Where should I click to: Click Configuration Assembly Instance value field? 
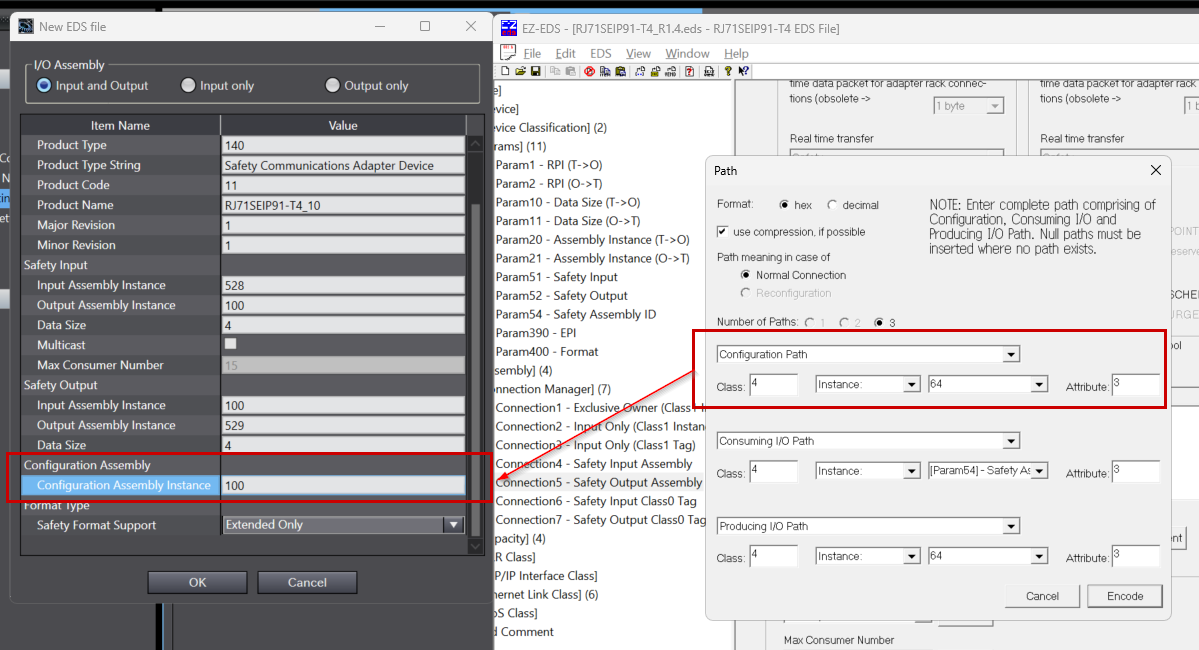tap(343, 485)
